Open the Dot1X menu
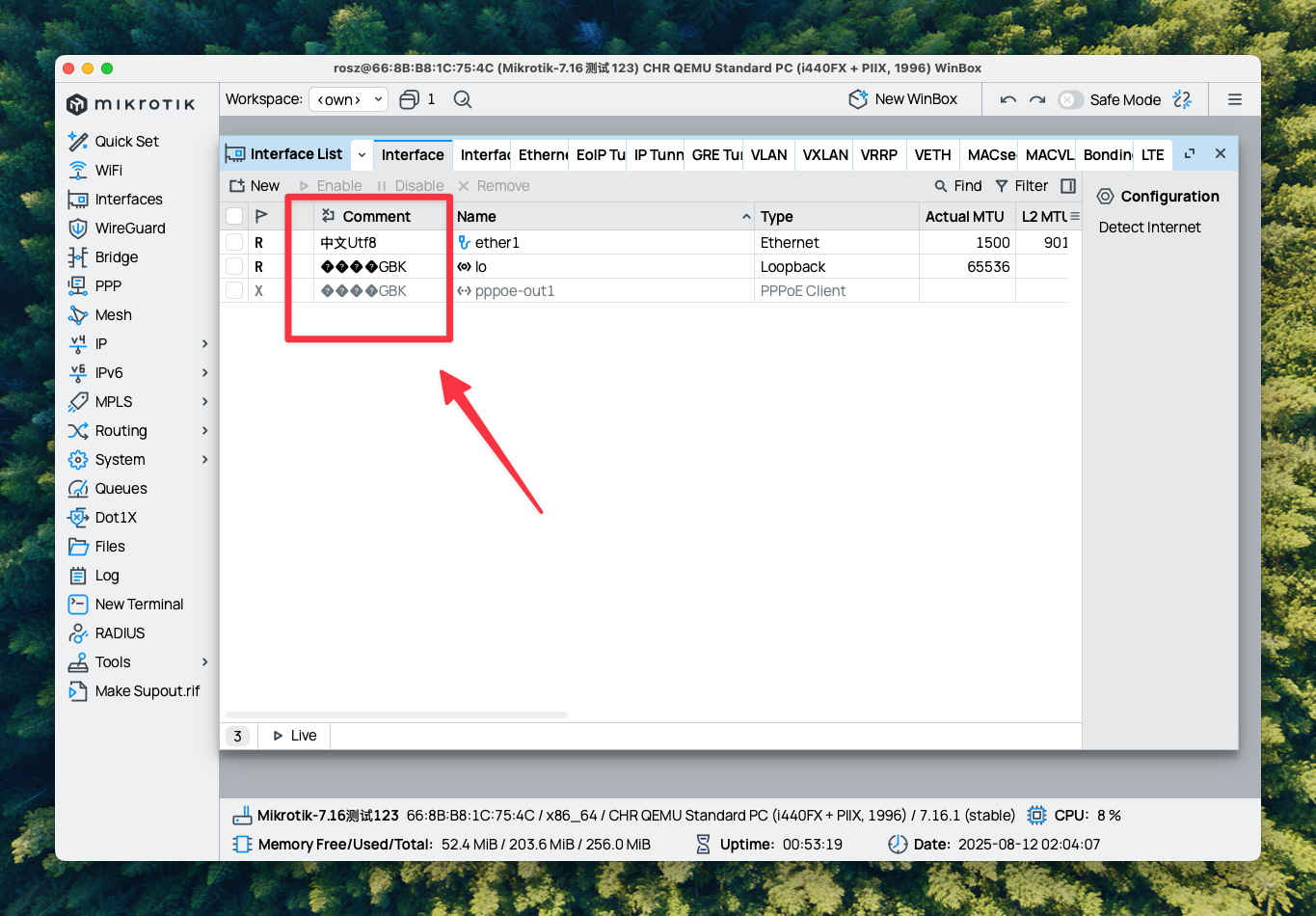Image resolution: width=1316 pixels, height=916 pixels. pyautogui.click(x=102, y=517)
